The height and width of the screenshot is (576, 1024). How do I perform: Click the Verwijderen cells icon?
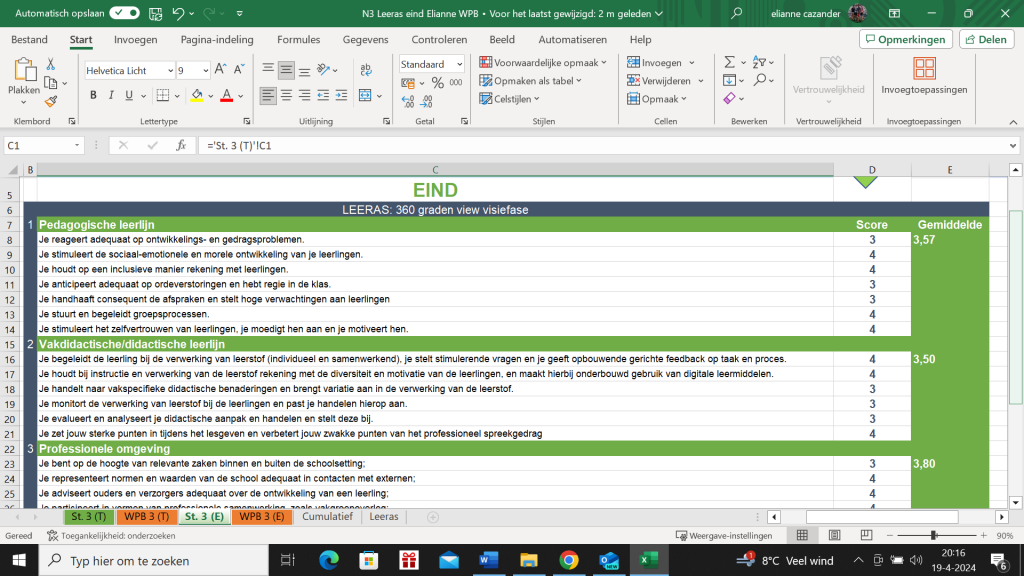(x=631, y=80)
